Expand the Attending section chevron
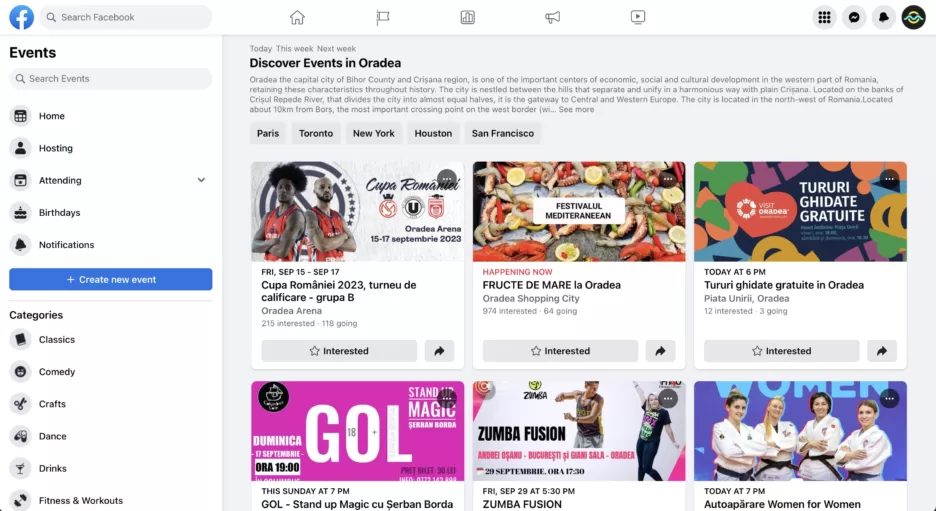 201,180
